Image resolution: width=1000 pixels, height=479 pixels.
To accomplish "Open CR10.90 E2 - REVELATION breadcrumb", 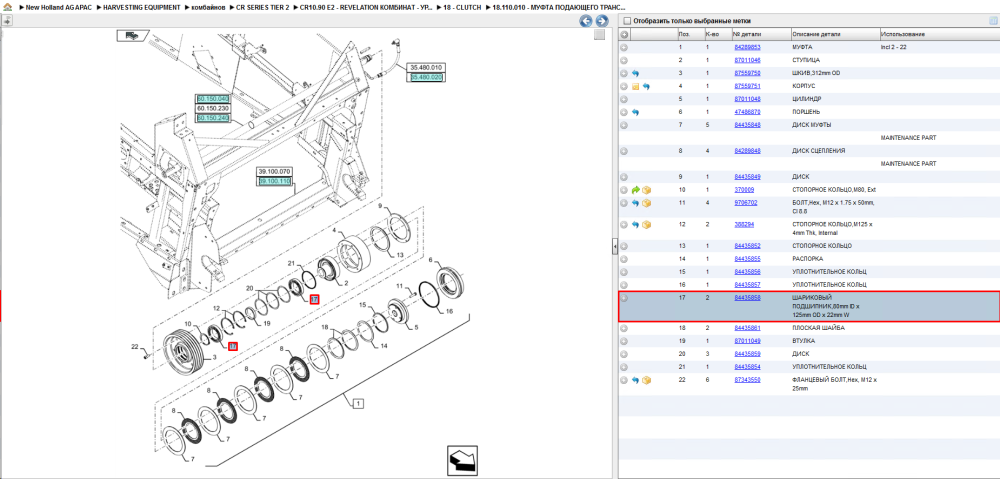I will point(364,7).
